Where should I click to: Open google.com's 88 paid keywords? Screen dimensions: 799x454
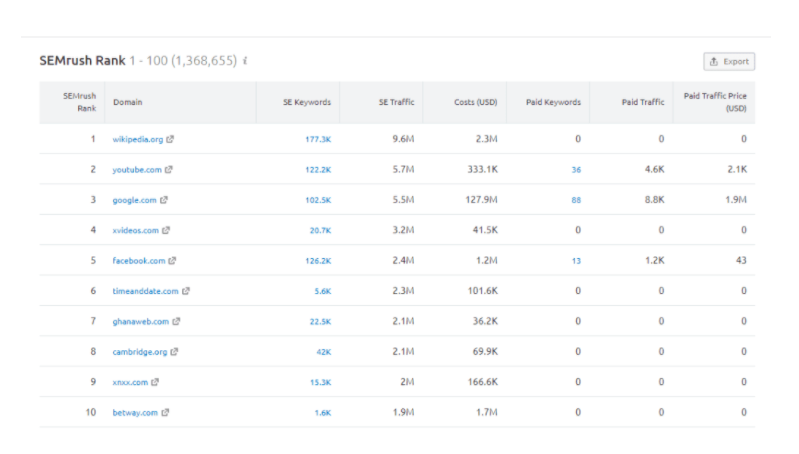coord(576,200)
